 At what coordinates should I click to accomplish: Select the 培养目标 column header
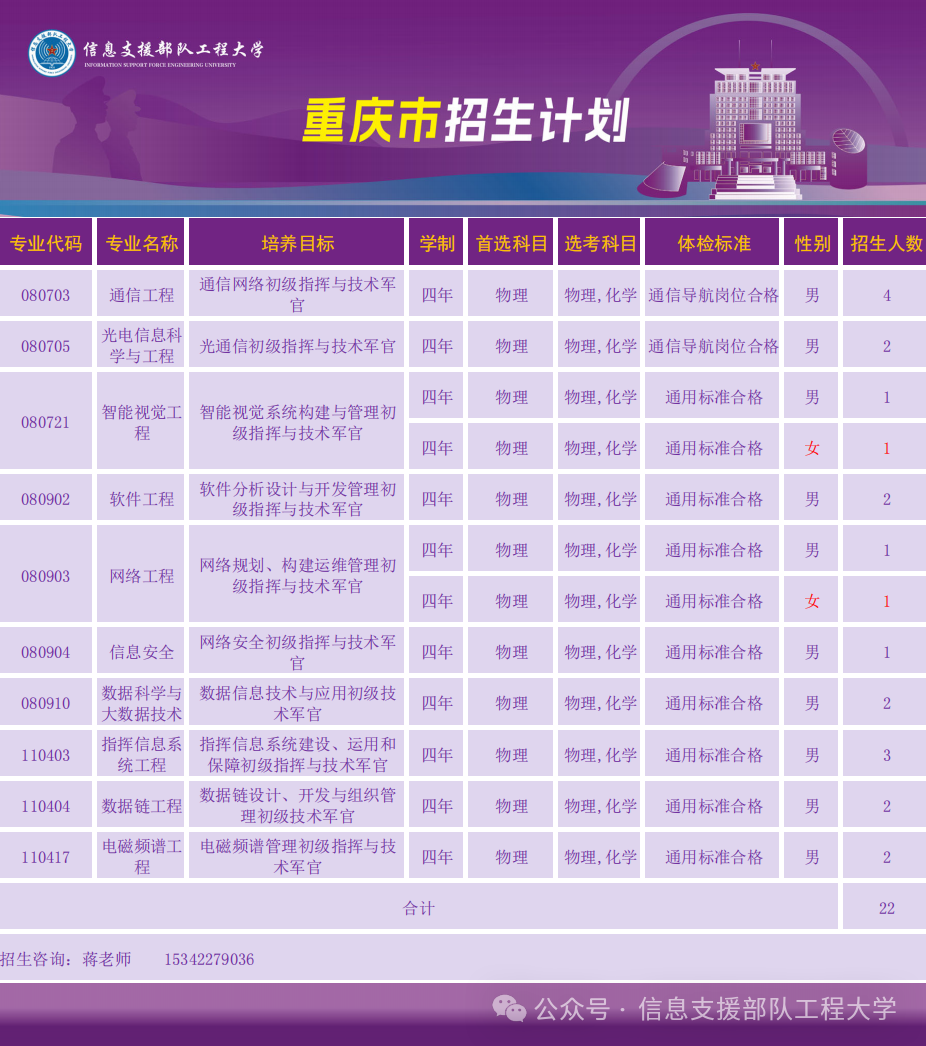coord(298,243)
